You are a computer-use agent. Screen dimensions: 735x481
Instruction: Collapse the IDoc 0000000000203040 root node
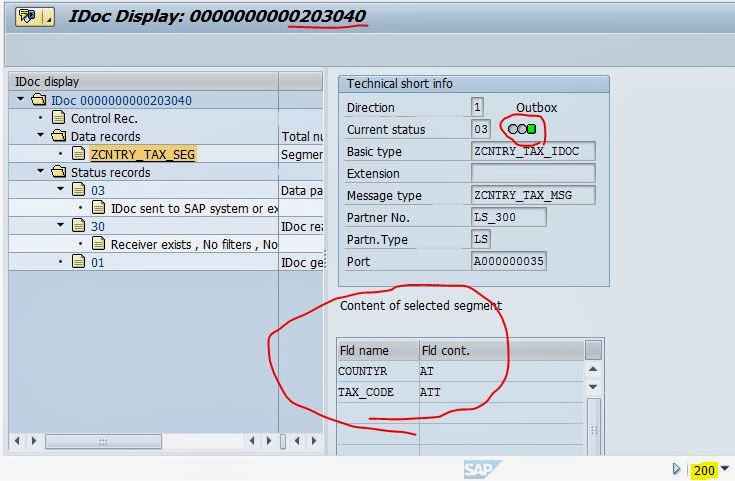(22, 100)
